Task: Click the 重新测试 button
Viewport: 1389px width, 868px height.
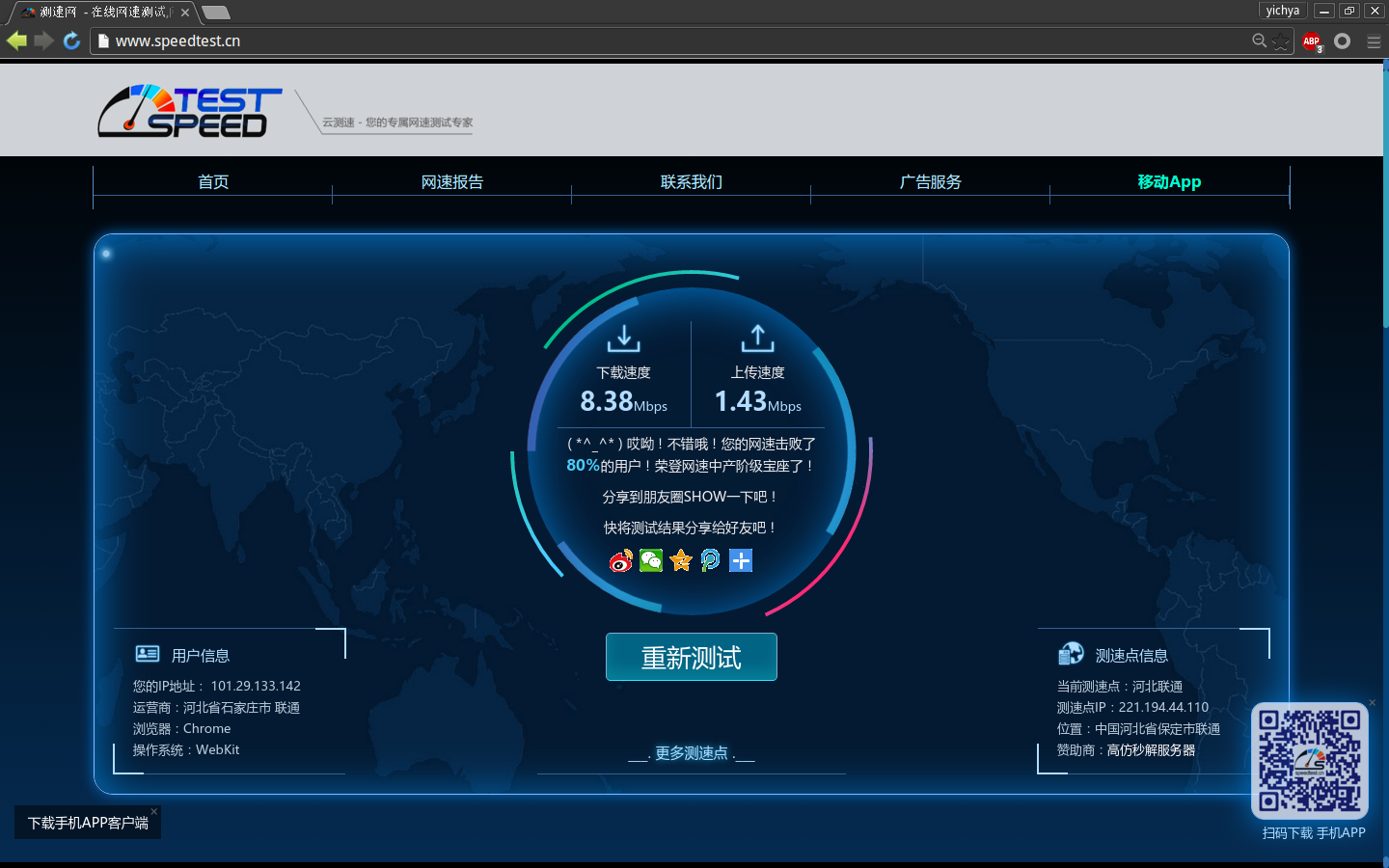Action: [x=692, y=657]
